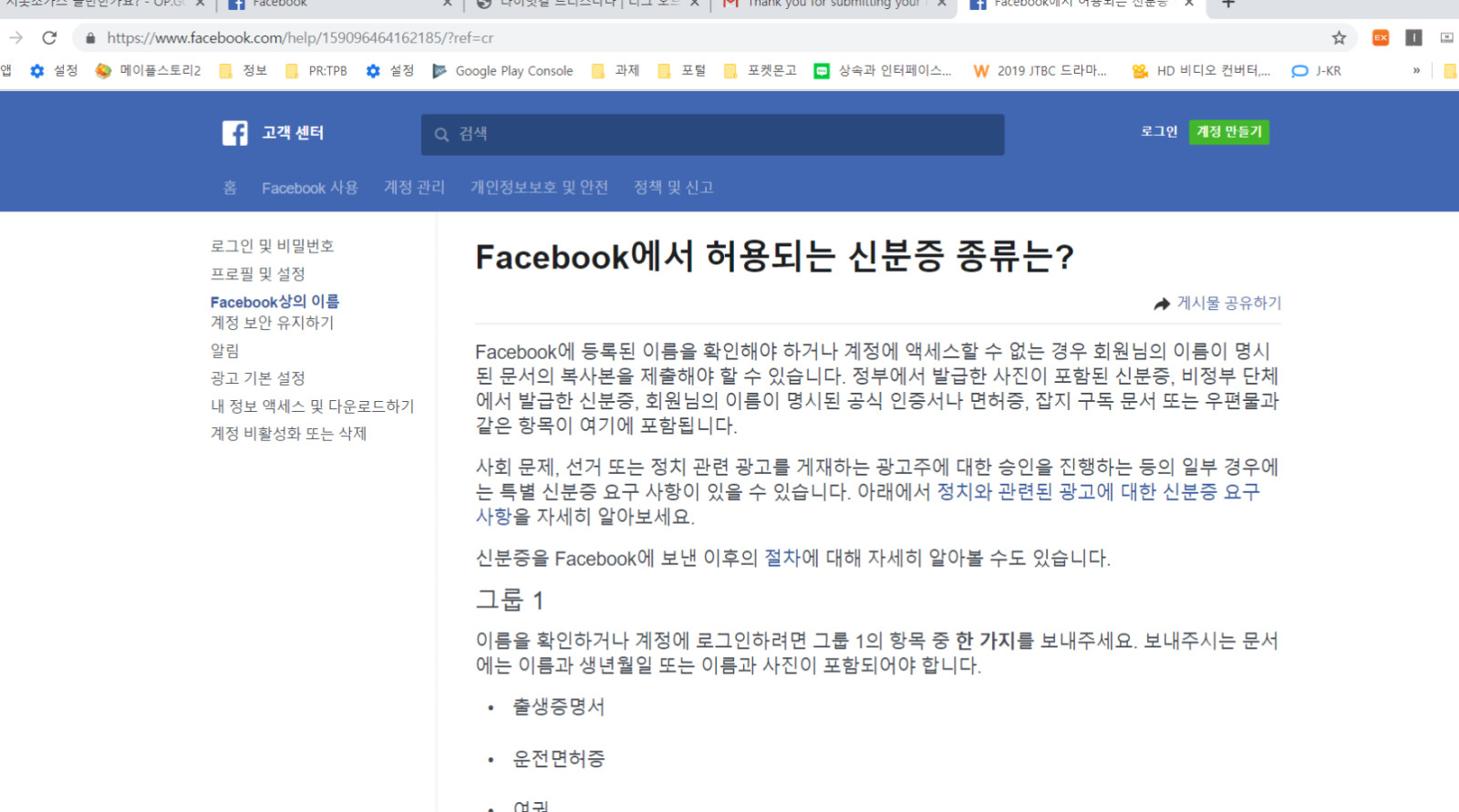
Task: Open the Facebook 사용 menu
Action: [x=309, y=188]
